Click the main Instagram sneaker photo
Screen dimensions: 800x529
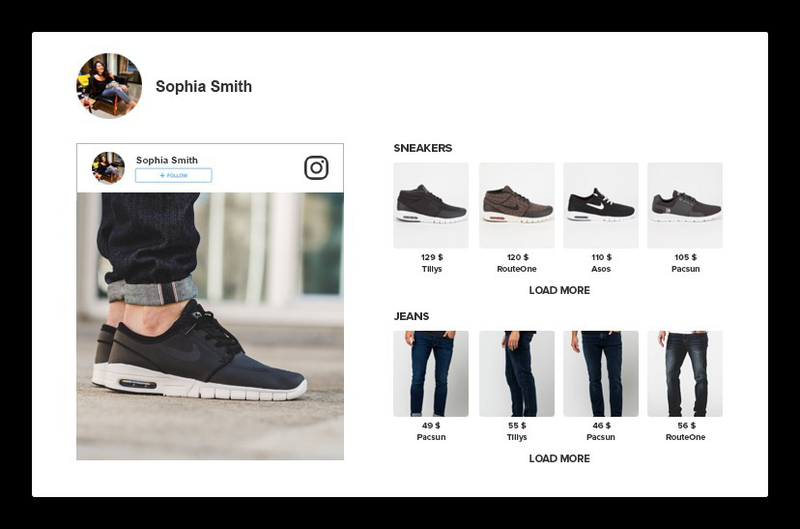(x=210, y=326)
